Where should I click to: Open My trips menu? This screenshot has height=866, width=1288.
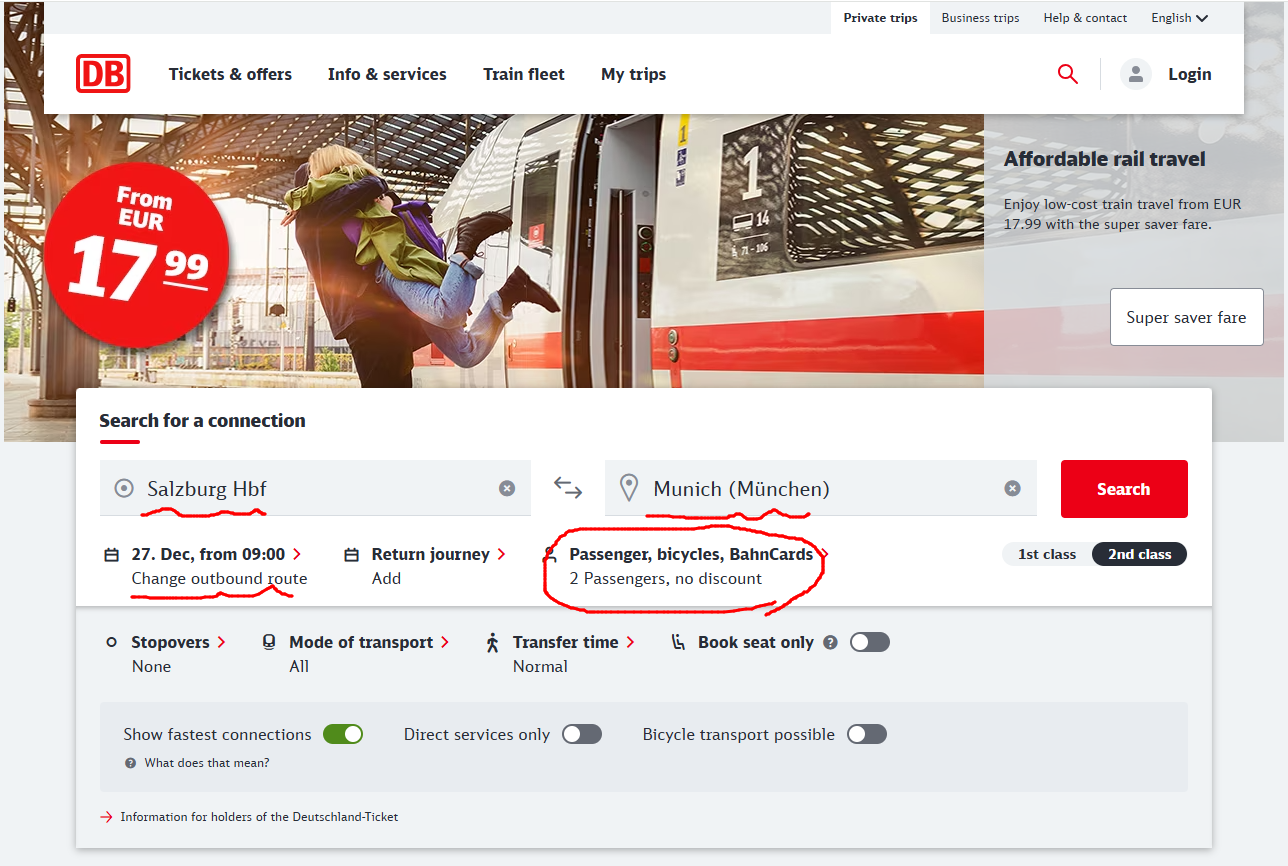633,74
